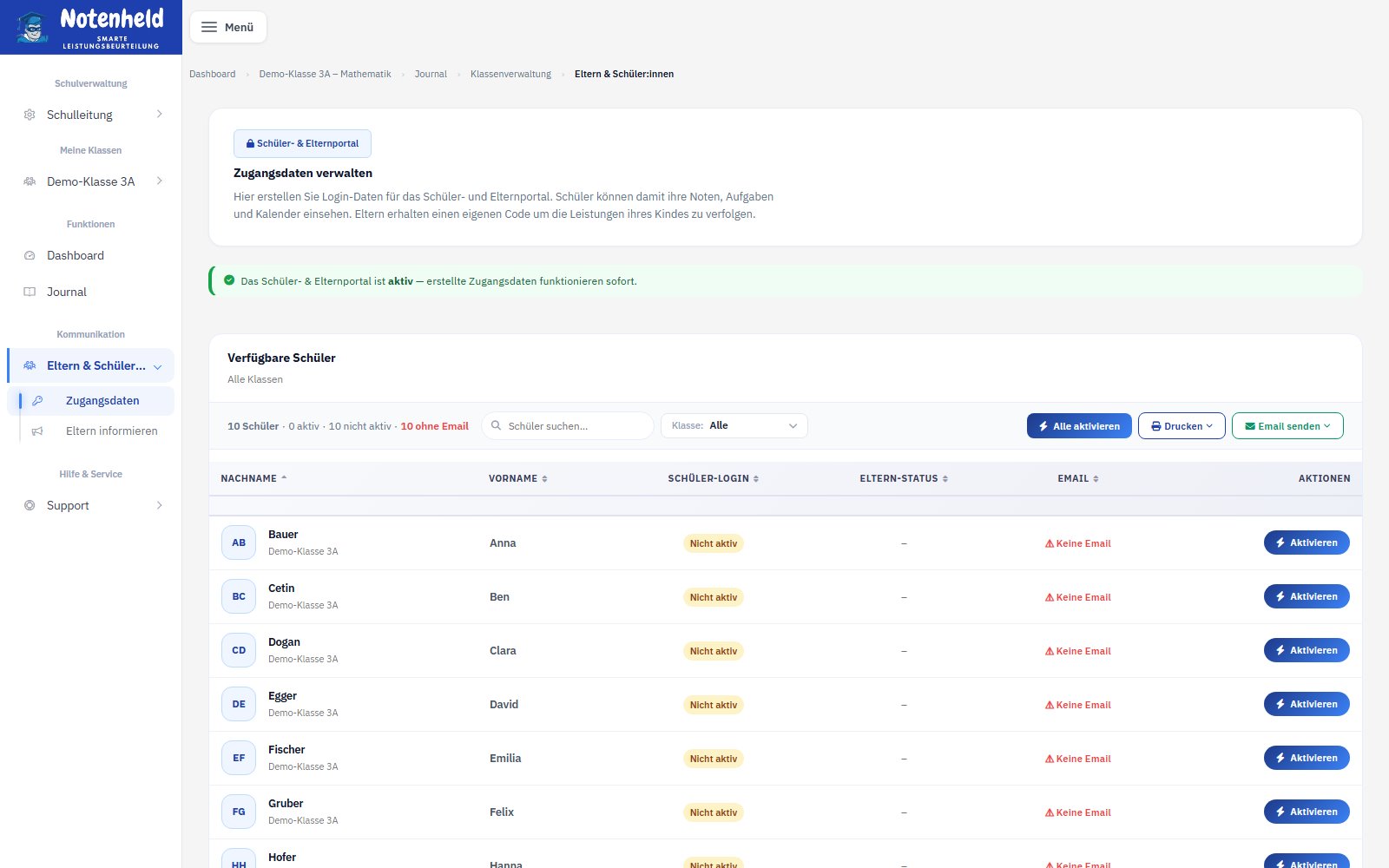Open the Drucken dropdown

click(1182, 425)
